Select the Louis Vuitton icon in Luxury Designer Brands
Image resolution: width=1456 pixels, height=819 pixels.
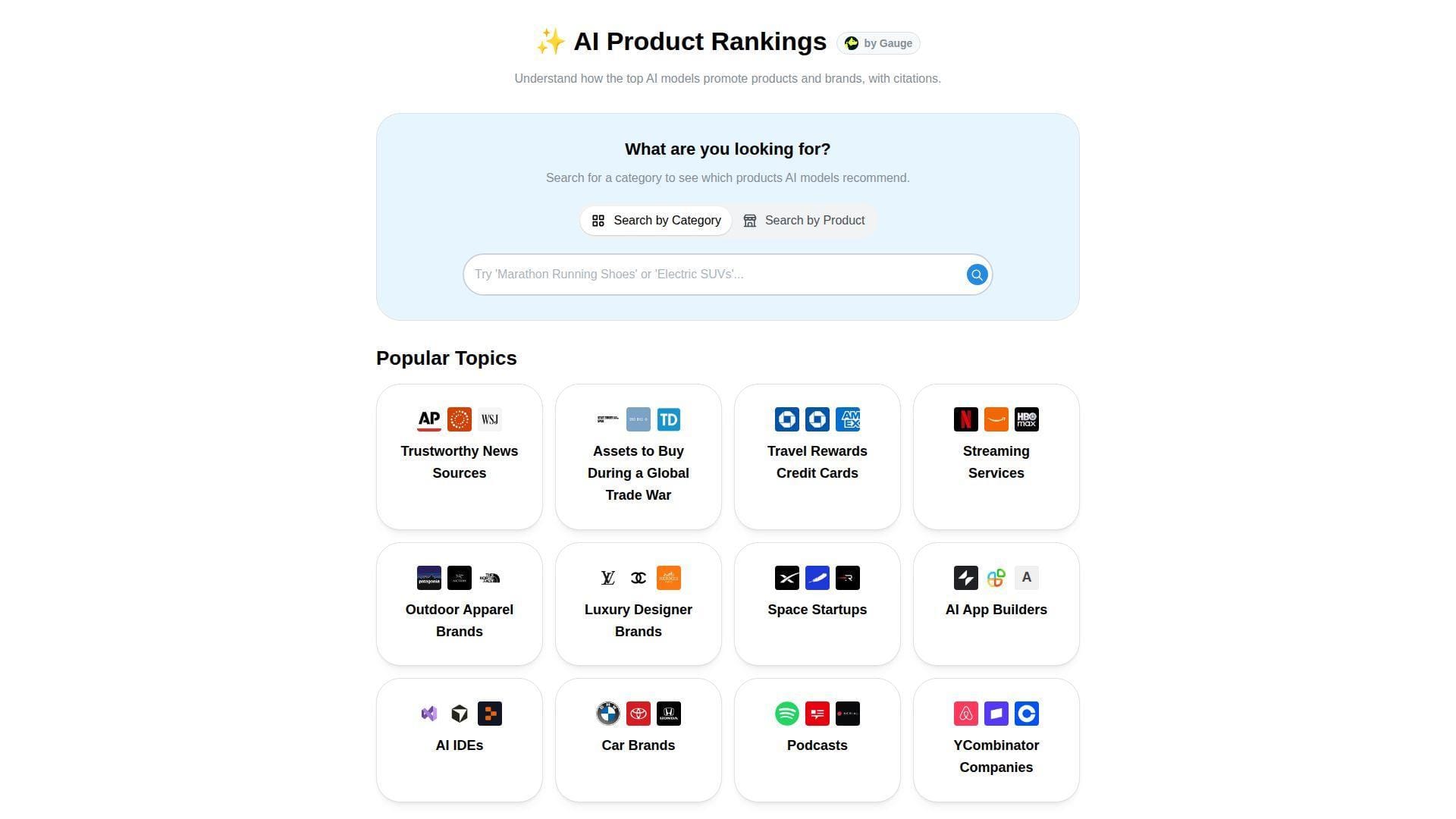(x=608, y=577)
